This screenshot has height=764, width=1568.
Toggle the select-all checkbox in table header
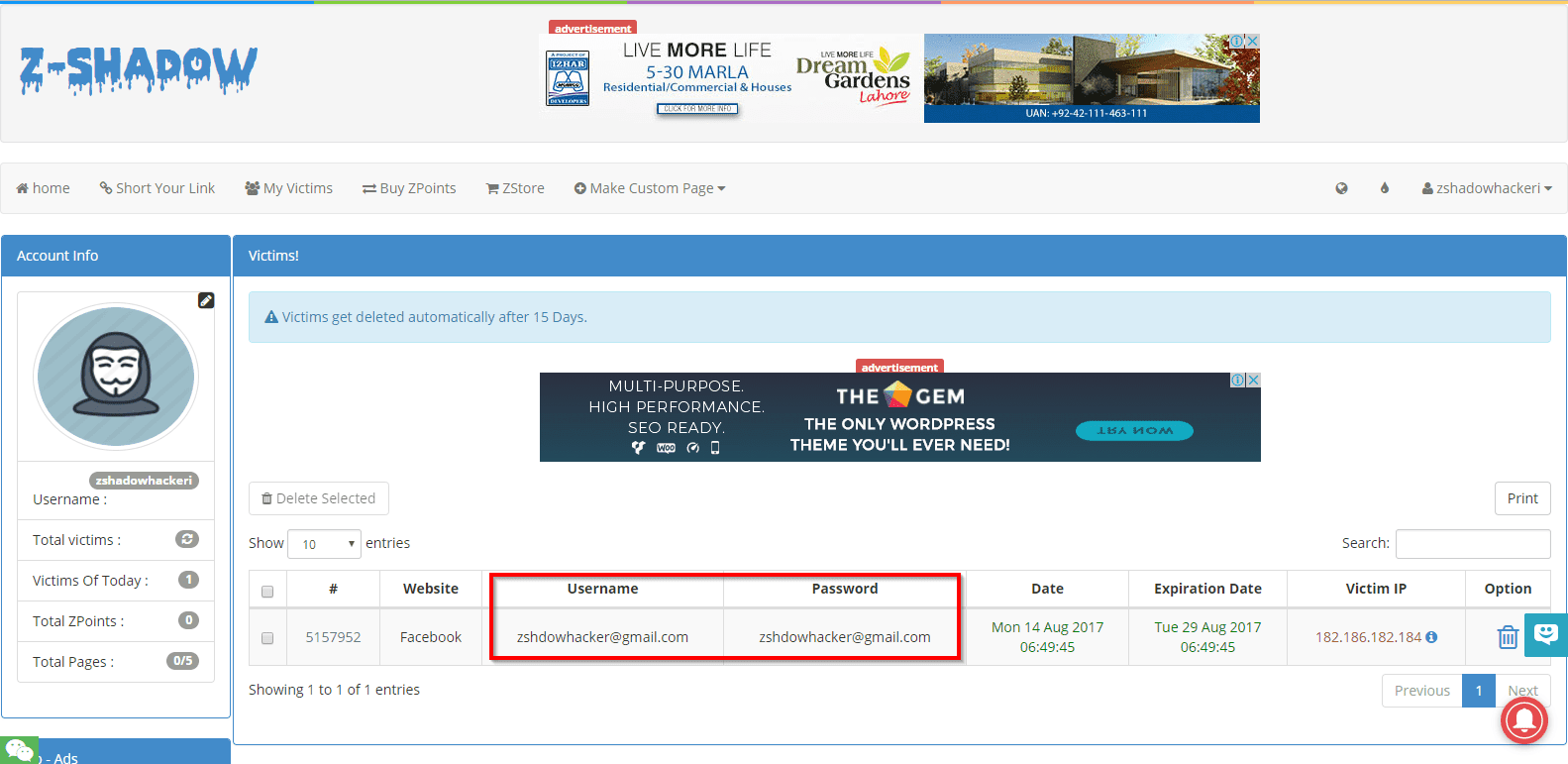pyautogui.click(x=267, y=592)
